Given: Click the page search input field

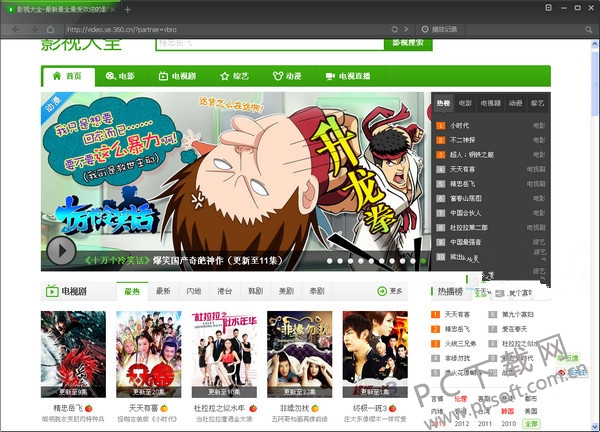Looking at the screenshot, I should pyautogui.click(x=270, y=43).
